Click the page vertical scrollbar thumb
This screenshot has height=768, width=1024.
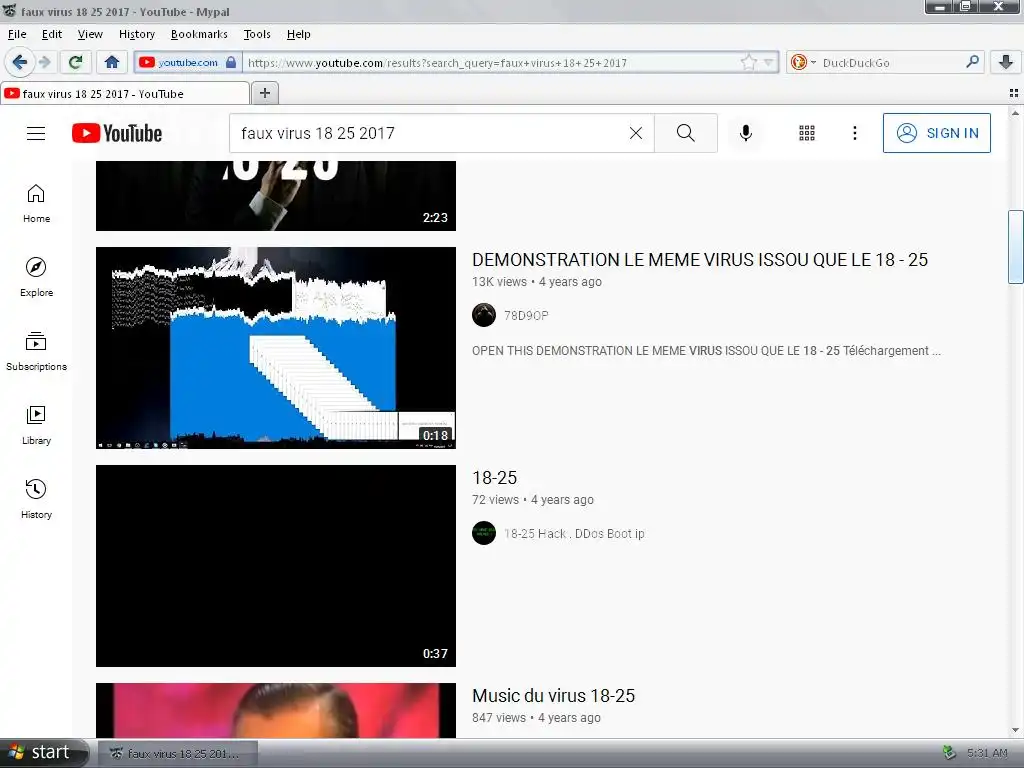(x=1015, y=247)
